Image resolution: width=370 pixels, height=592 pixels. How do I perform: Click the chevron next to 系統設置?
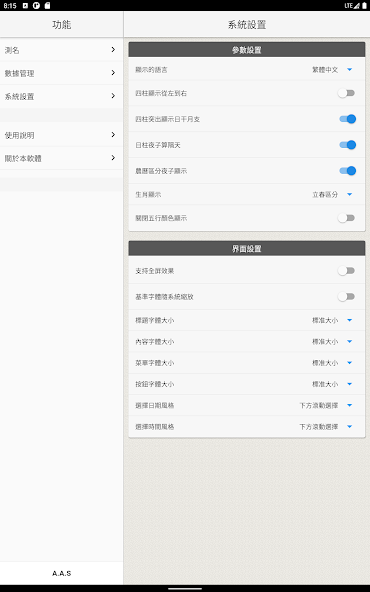tap(113, 96)
